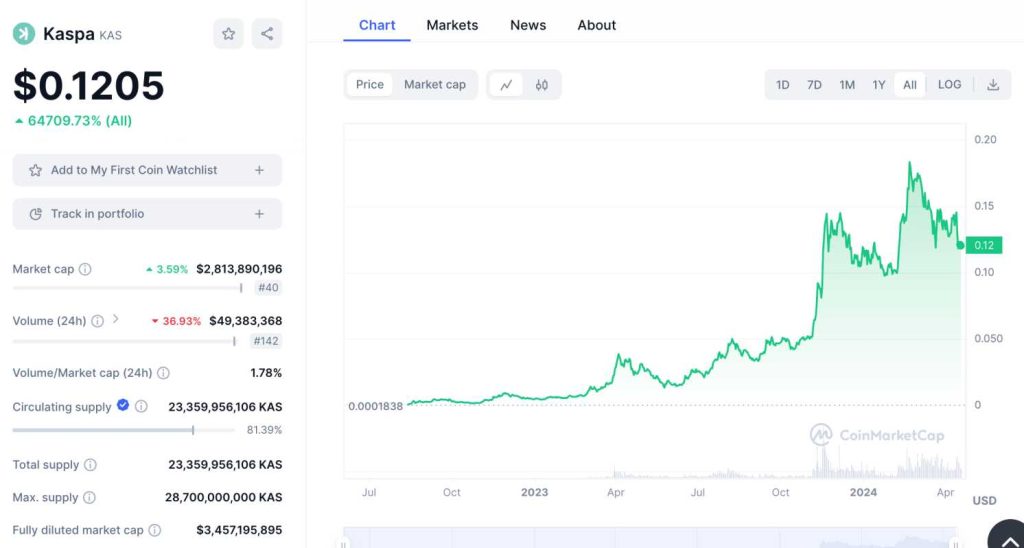Click the Volume rank bar
1024x548 pixels.
tap(124, 341)
